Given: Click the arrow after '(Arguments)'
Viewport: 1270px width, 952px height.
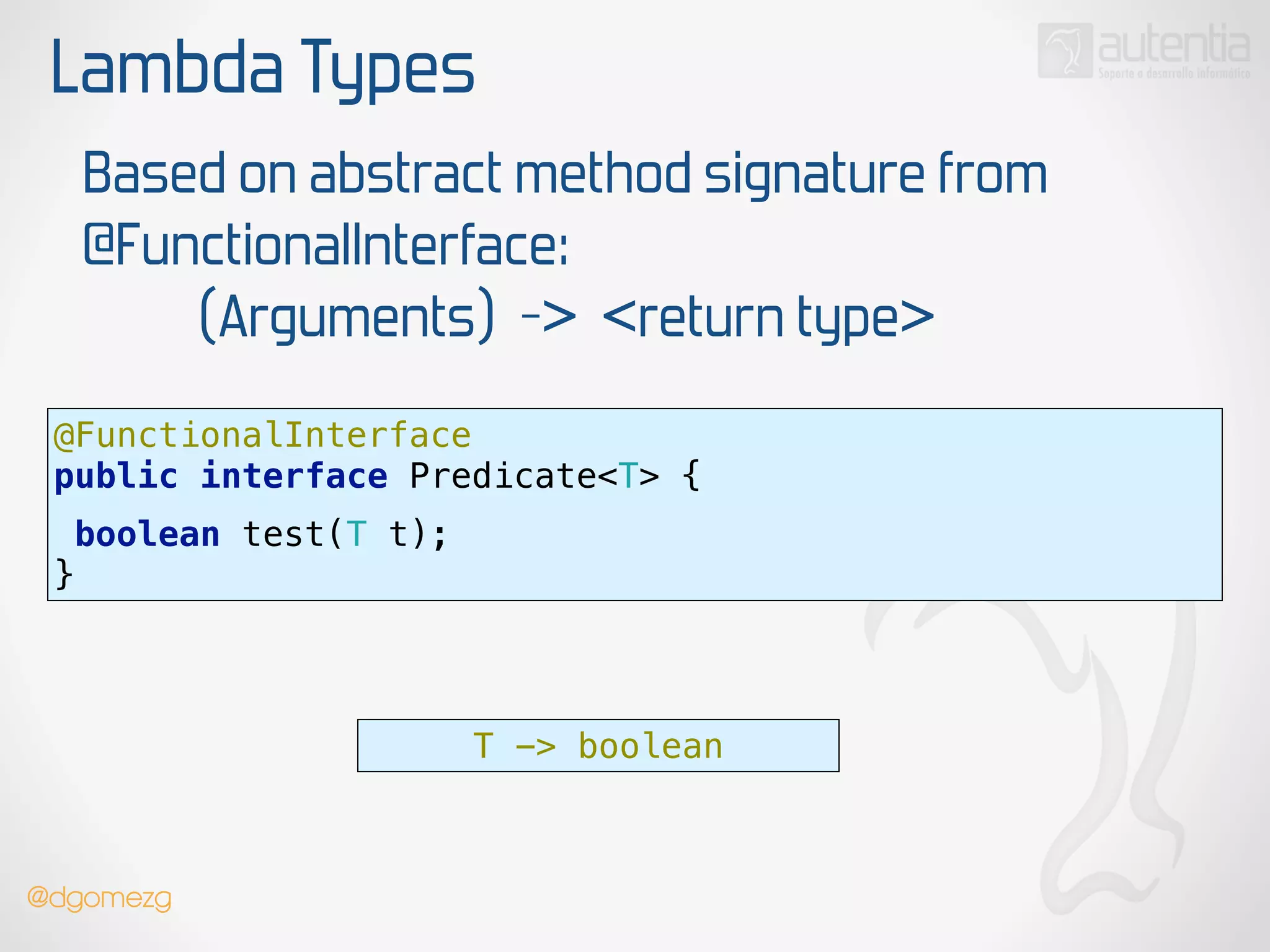Looking at the screenshot, I should 549,316.
